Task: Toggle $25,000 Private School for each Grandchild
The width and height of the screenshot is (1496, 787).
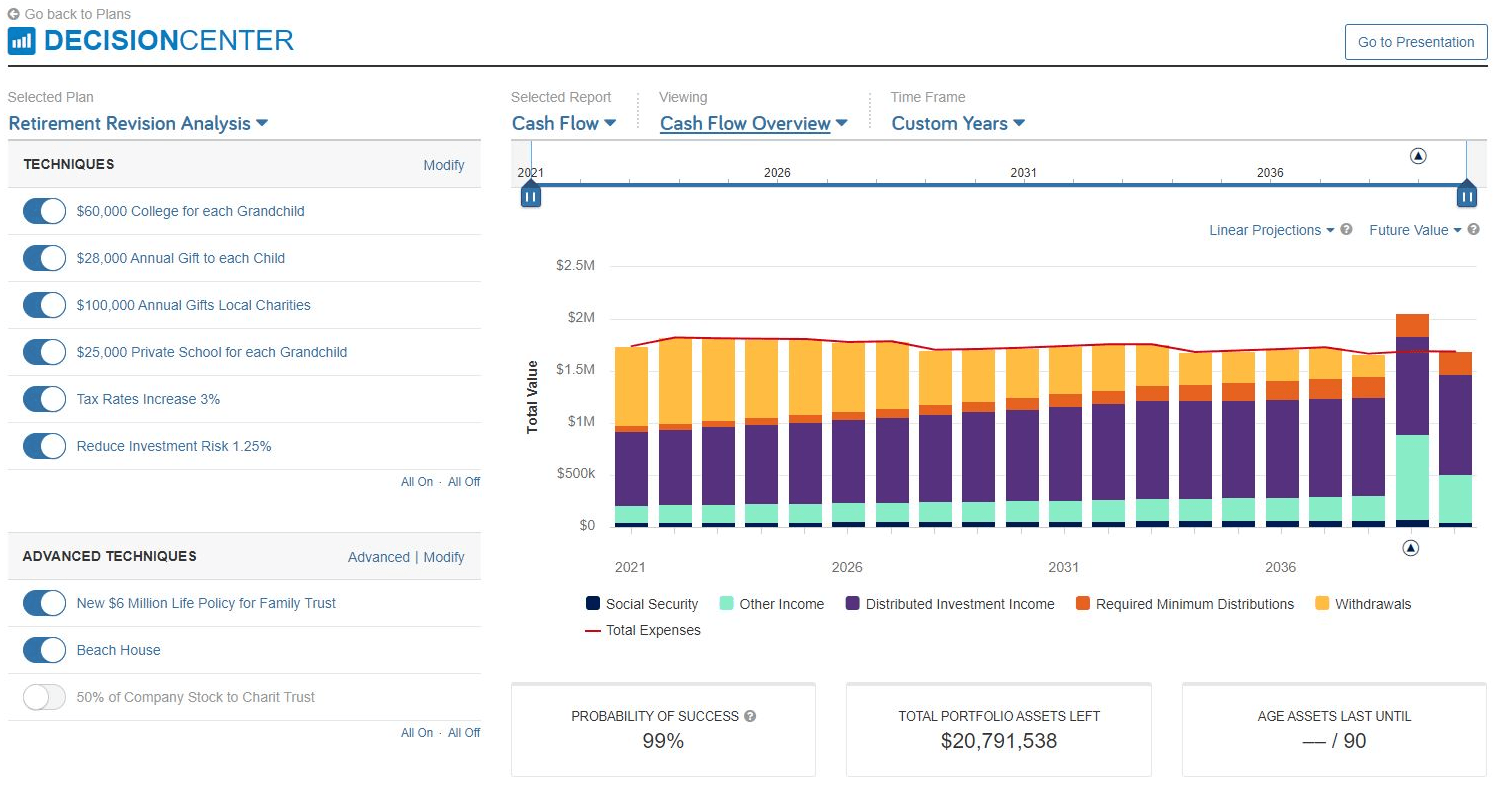Action: tap(44, 352)
